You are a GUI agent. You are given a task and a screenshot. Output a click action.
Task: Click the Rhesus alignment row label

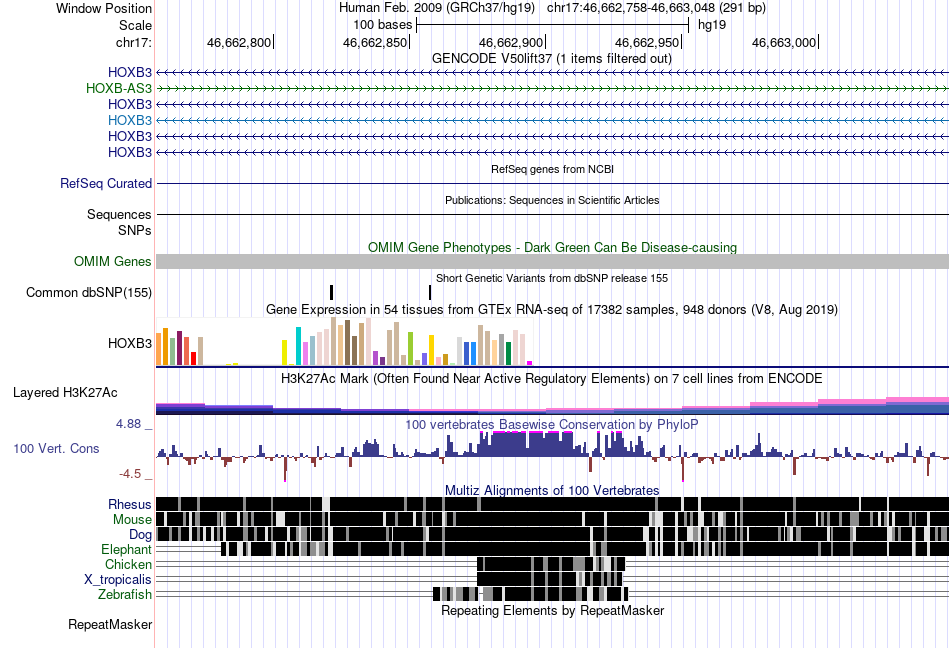pos(130,504)
